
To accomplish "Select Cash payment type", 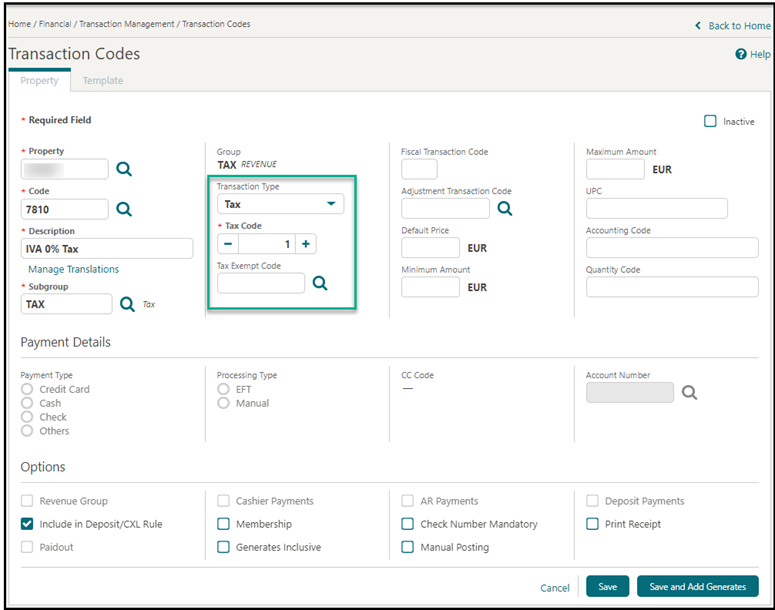I will pyautogui.click(x=27, y=403).
